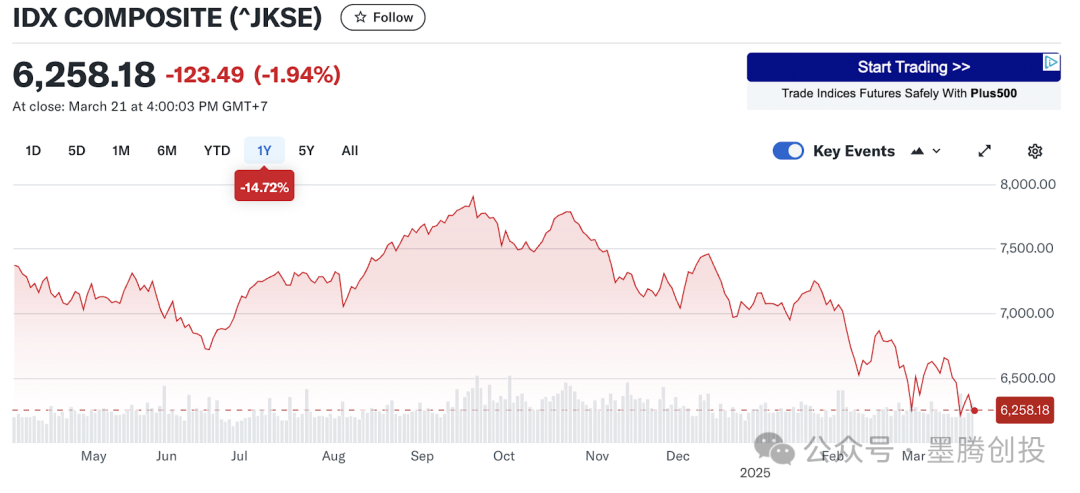This screenshot has width=1080, height=493.
Task: Select the YTD time range
Action: [x=217, y=151]
